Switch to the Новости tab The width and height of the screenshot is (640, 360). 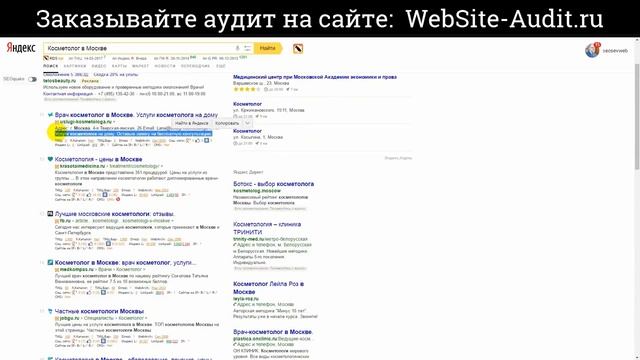pos(165,66)
